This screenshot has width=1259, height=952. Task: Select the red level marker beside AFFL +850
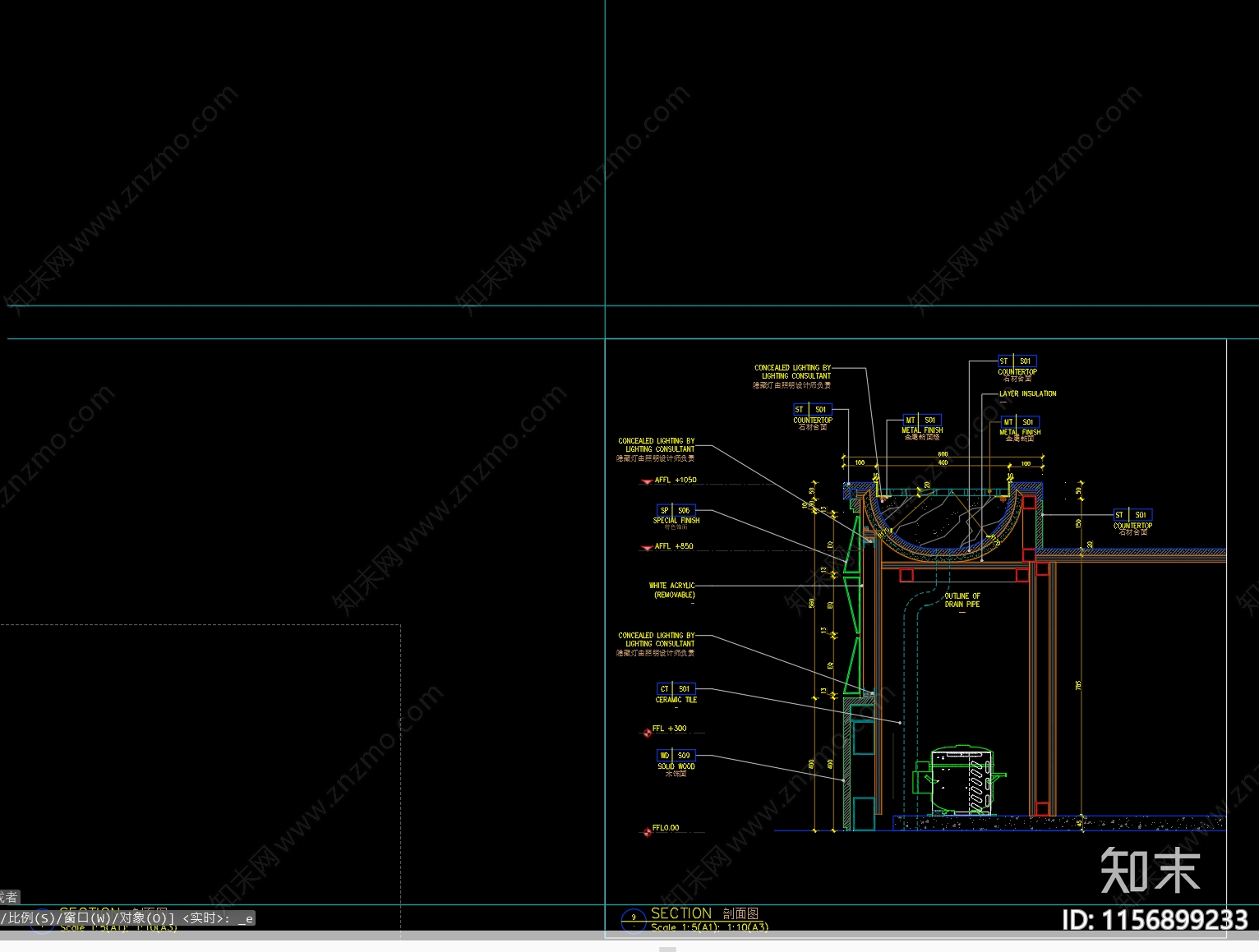point(647,548)
